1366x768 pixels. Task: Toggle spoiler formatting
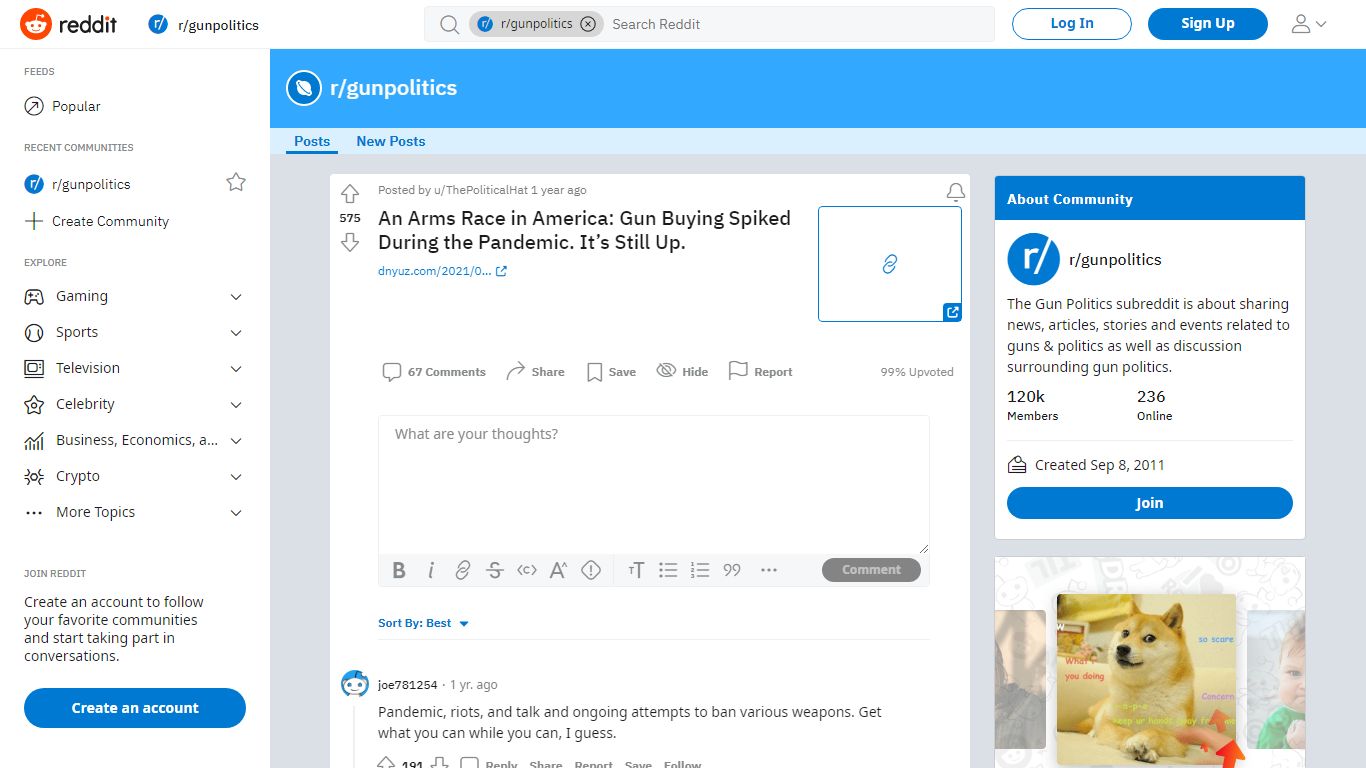[x=591, y=570]
